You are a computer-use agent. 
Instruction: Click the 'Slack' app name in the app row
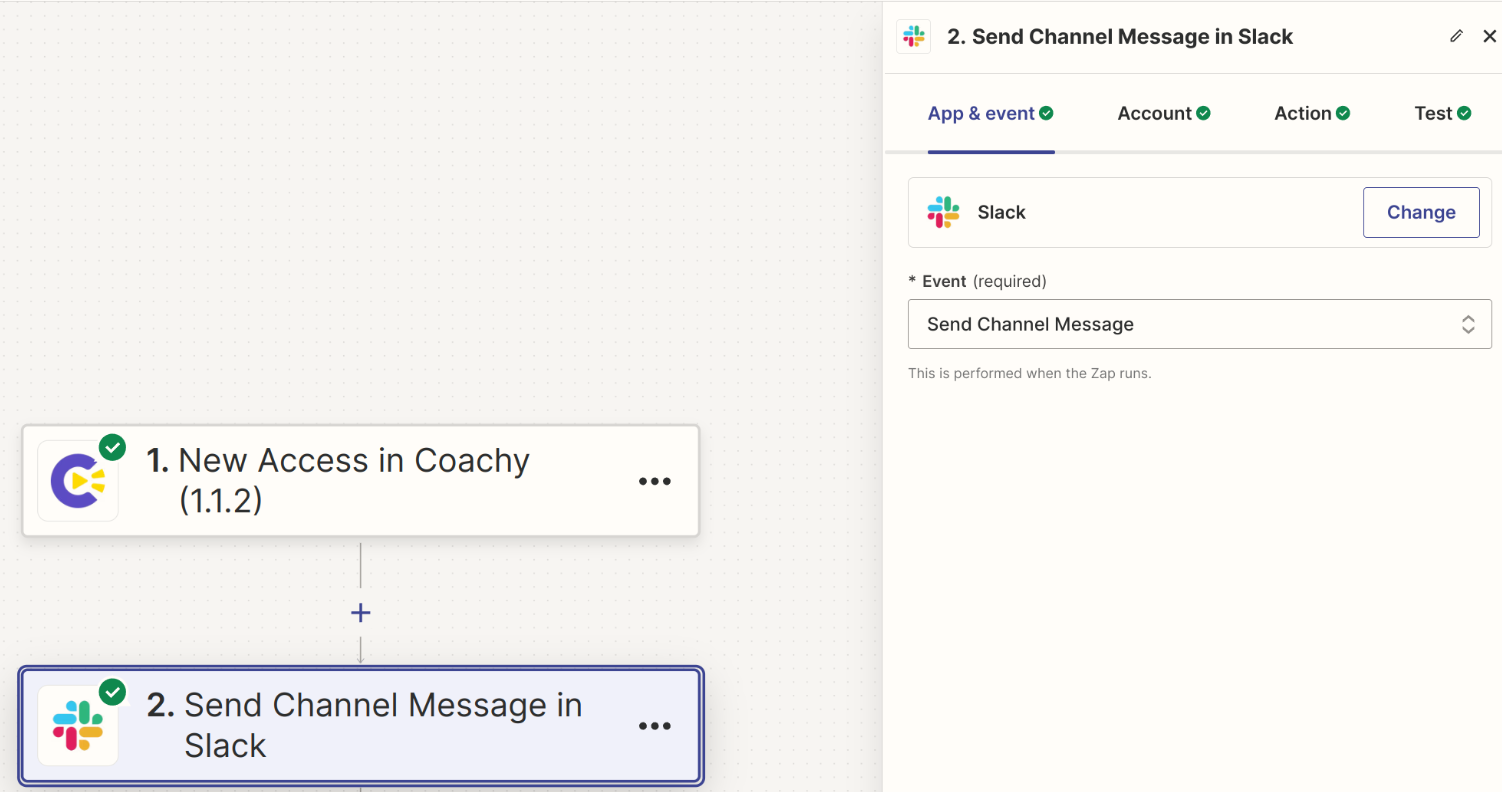pyautogui.click(x=1002, y=212)
